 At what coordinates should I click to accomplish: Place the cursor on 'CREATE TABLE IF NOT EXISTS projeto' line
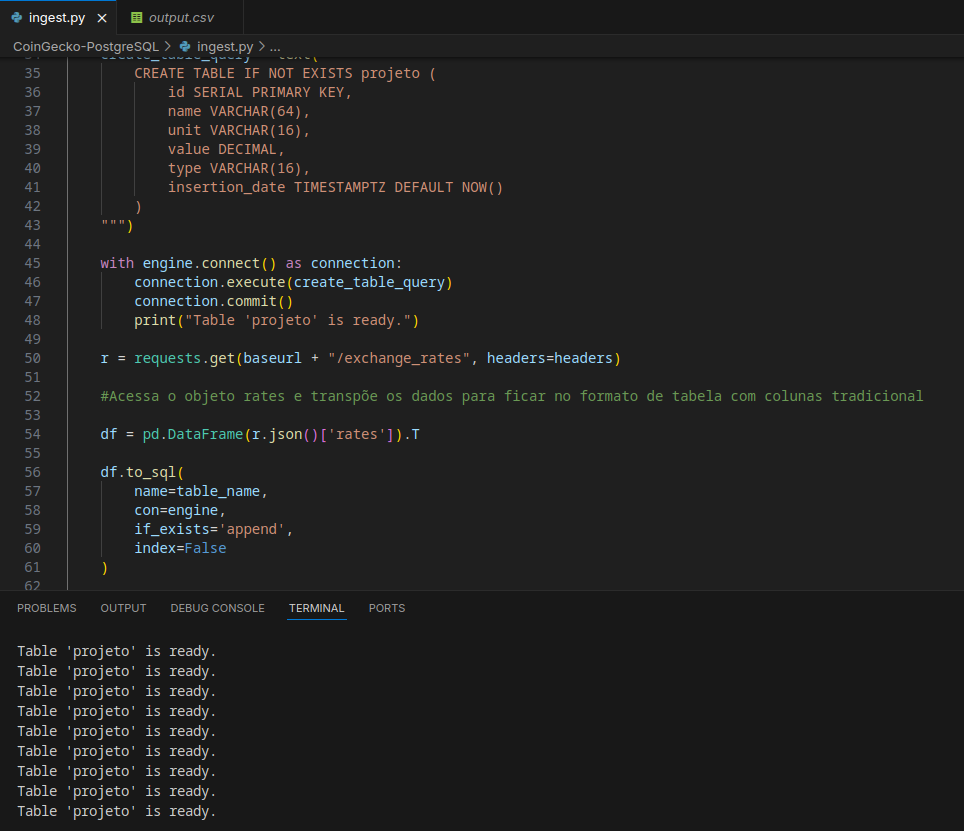pos(285,73)
